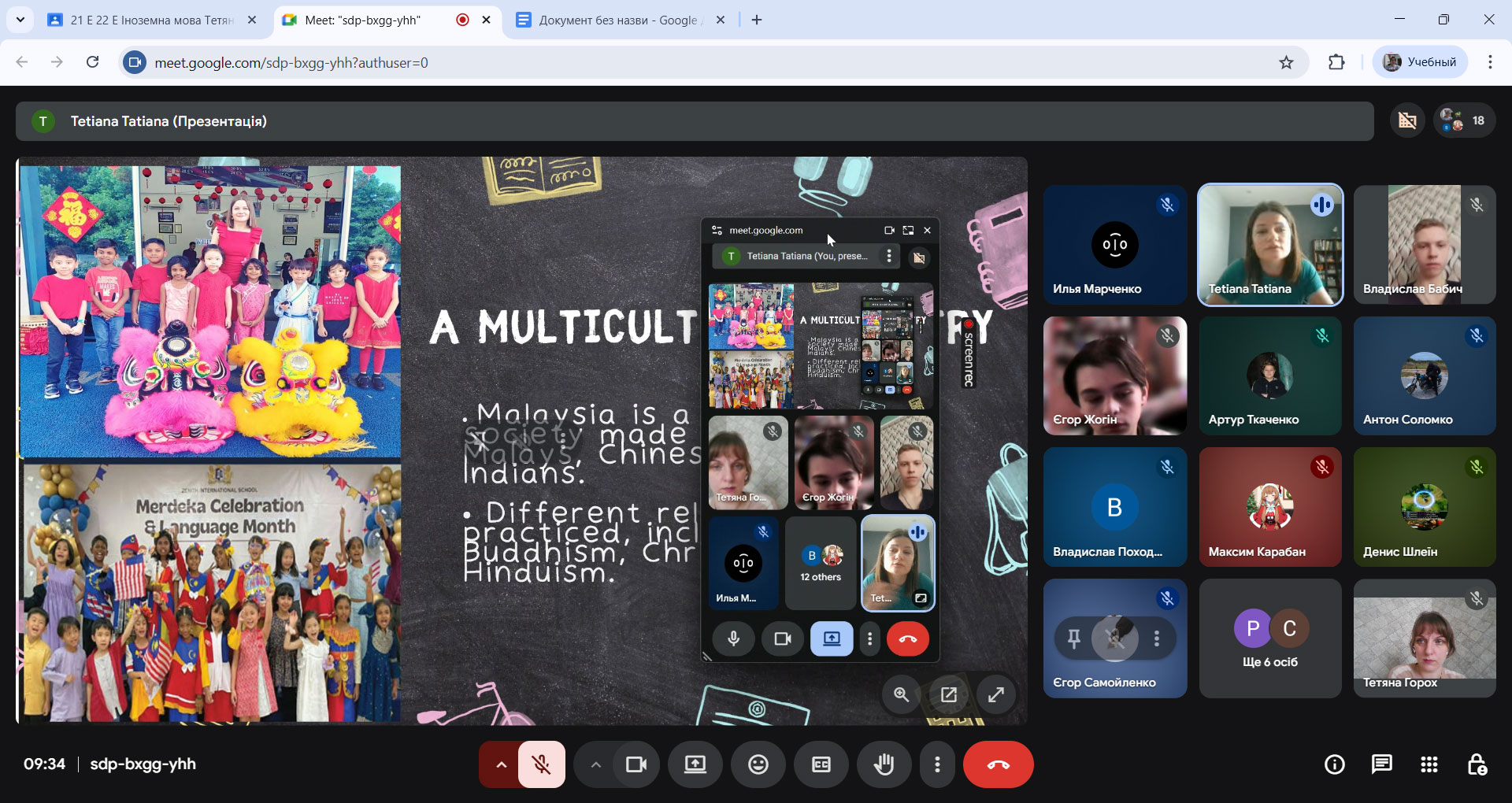Open host controls lock icon
This screenshot has height=803, width=1512.
1477,764
